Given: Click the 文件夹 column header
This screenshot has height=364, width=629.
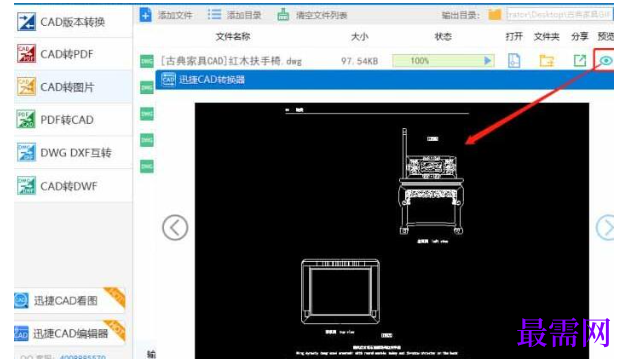Looking at the screenshot, I should pyautogui.click(x=546, y=37).
